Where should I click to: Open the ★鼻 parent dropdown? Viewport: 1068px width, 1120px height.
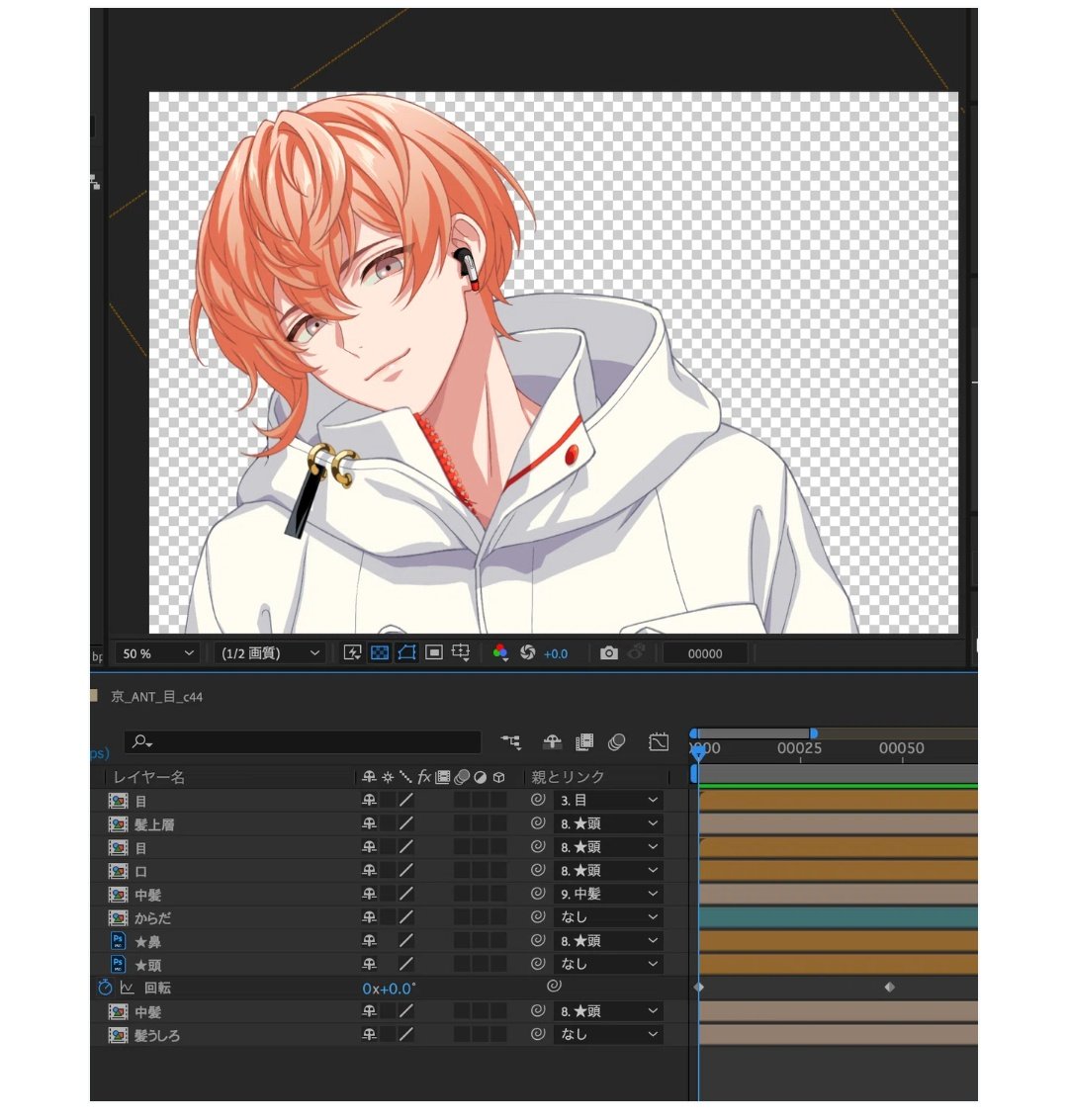tap(608, 940)
